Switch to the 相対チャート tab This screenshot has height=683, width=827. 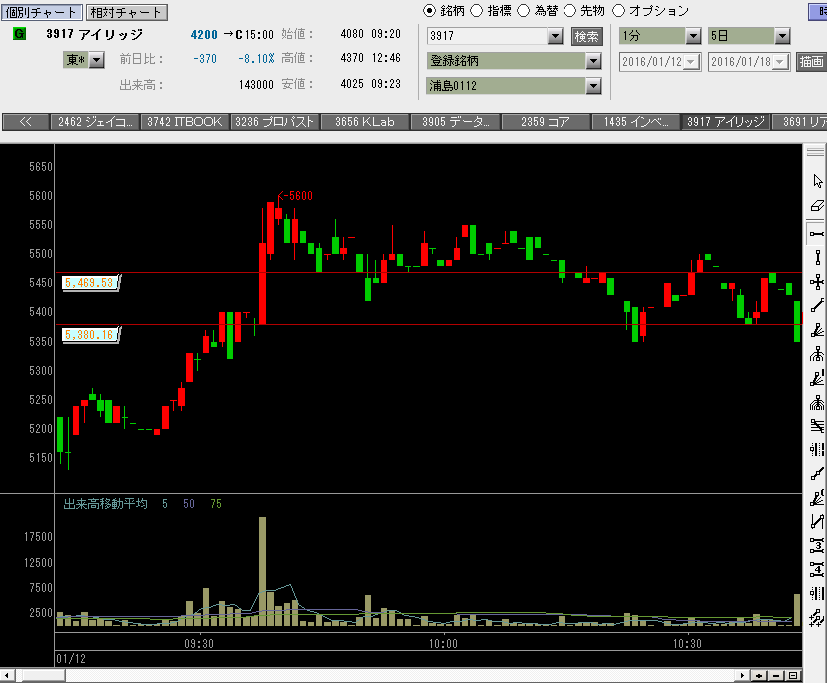[126, 12]
